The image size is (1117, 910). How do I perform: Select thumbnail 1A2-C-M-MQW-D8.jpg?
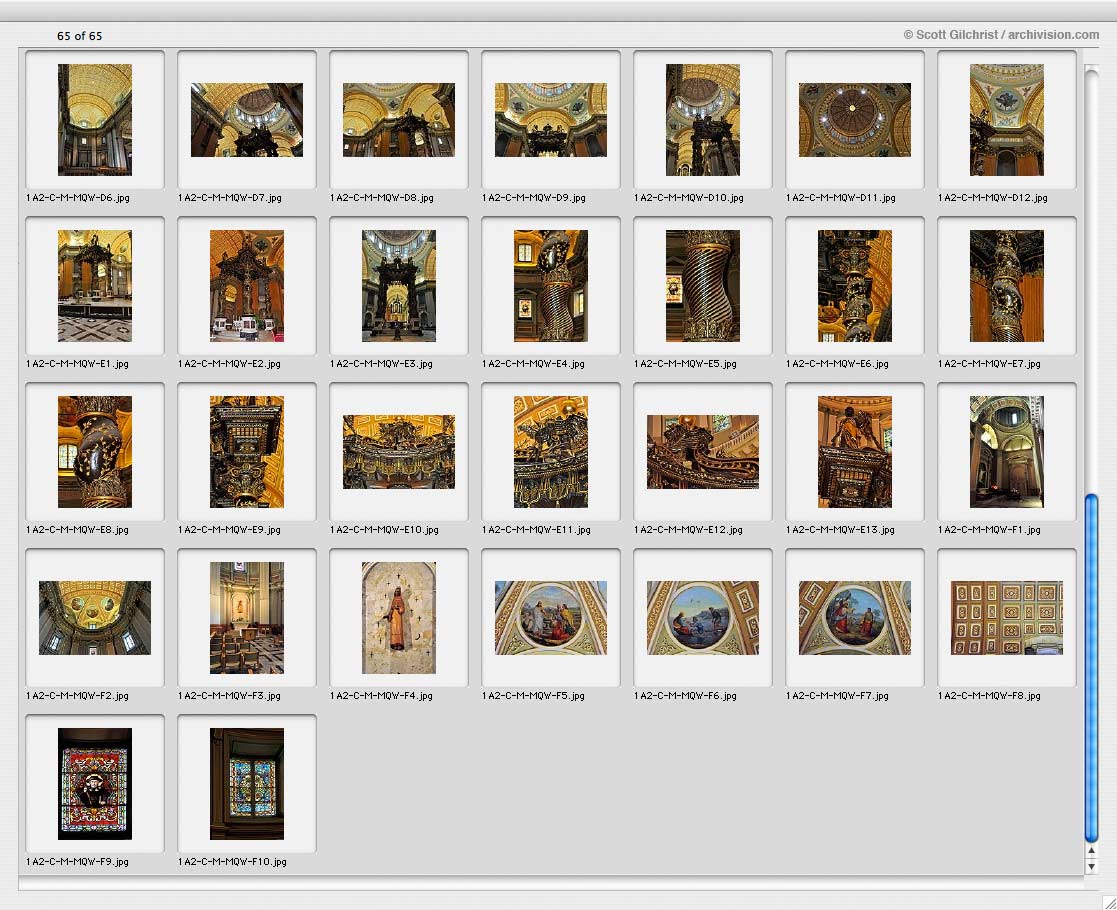click(399, 120)
